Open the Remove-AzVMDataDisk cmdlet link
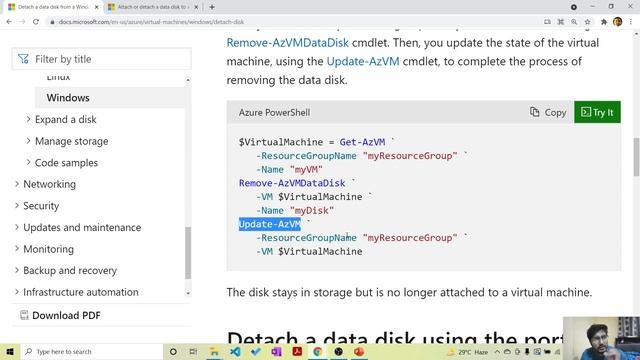Screen dimensions: 640x360 [287, 43]
